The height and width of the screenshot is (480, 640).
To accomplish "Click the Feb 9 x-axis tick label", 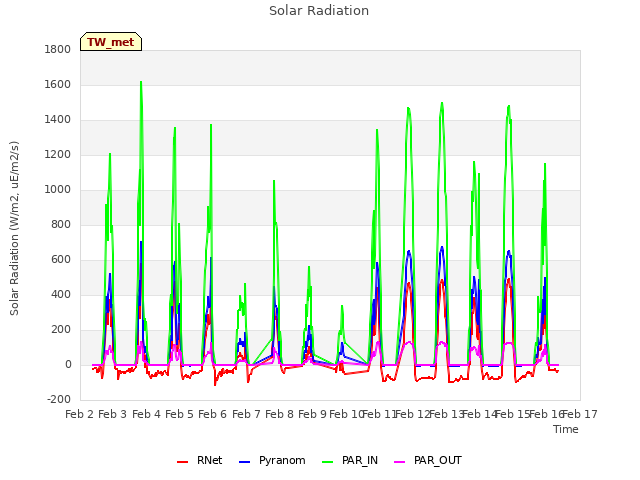I will (x=313, y=414).
